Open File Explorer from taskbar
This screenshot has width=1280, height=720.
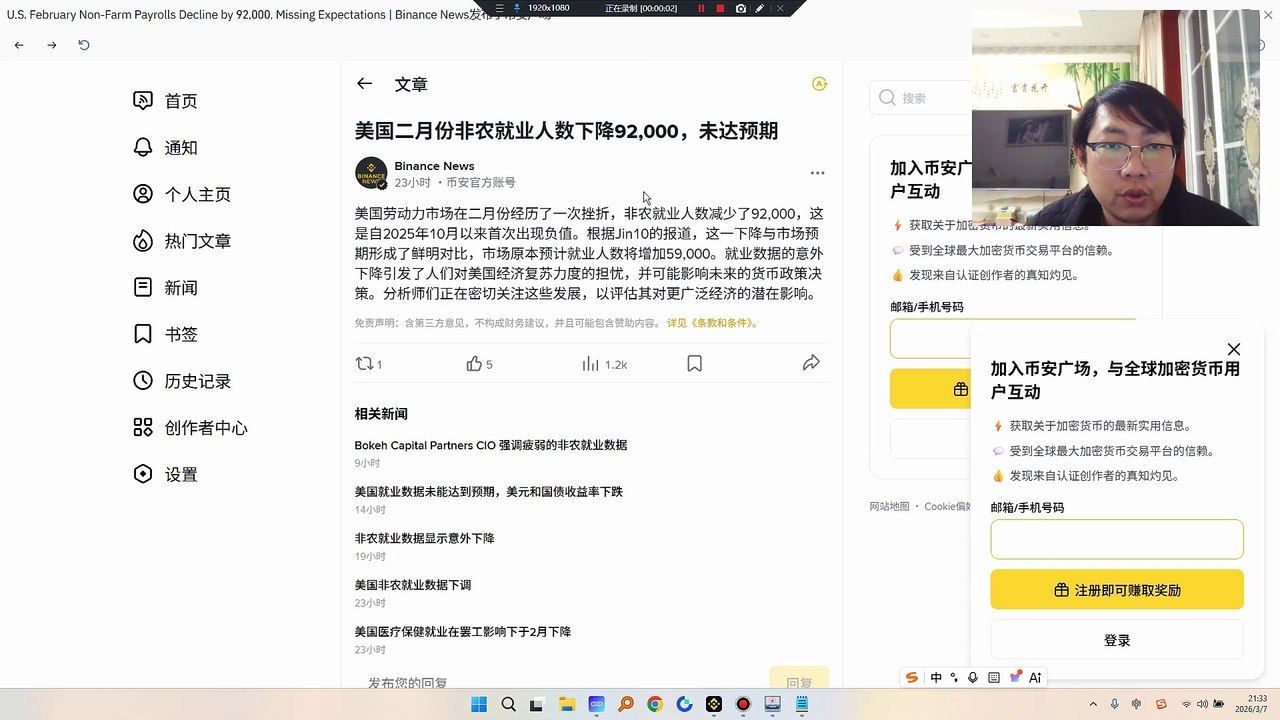coord(567,705)
